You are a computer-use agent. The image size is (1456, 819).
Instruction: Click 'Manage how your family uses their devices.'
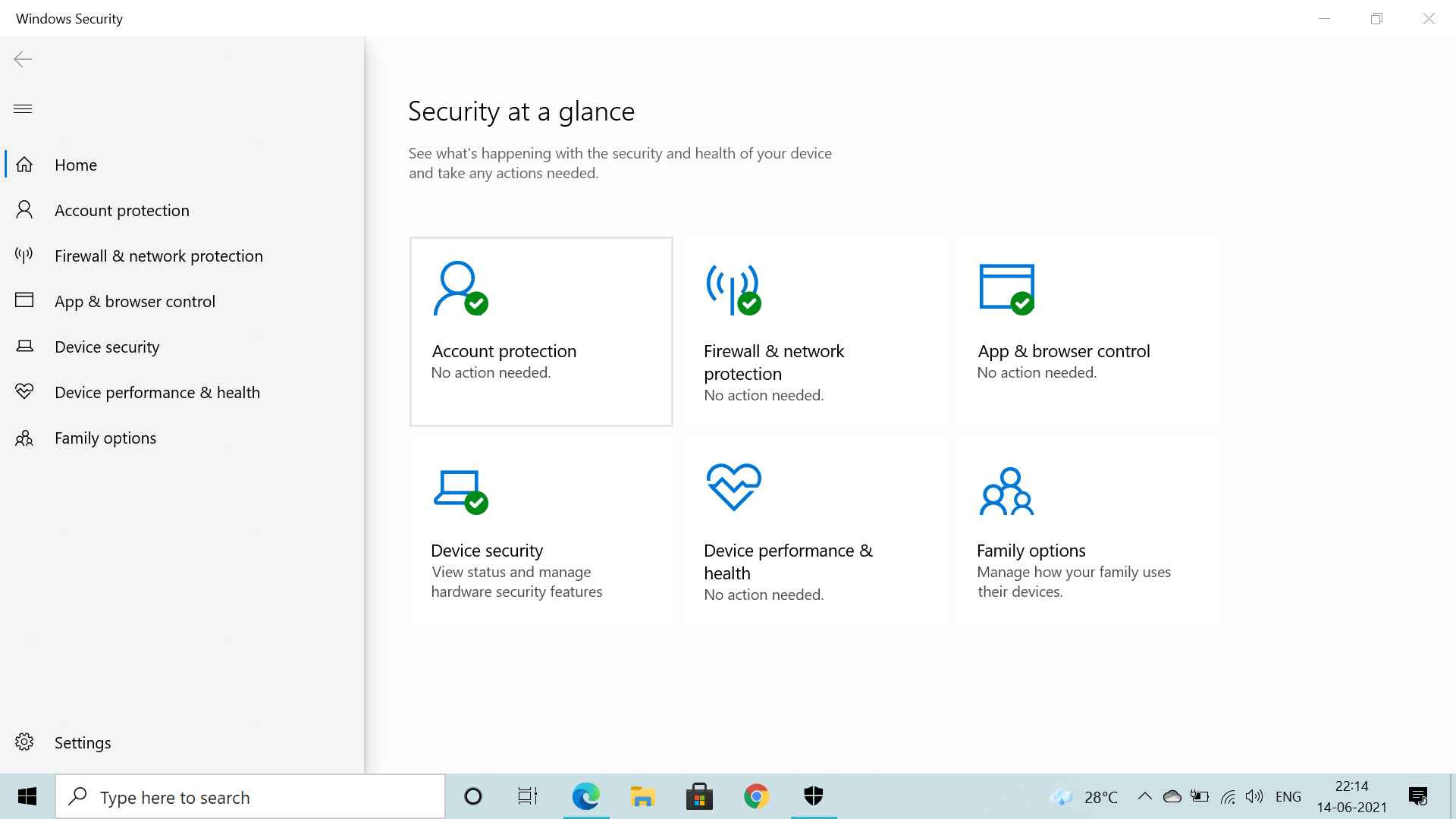click(x=1074, y=582)
